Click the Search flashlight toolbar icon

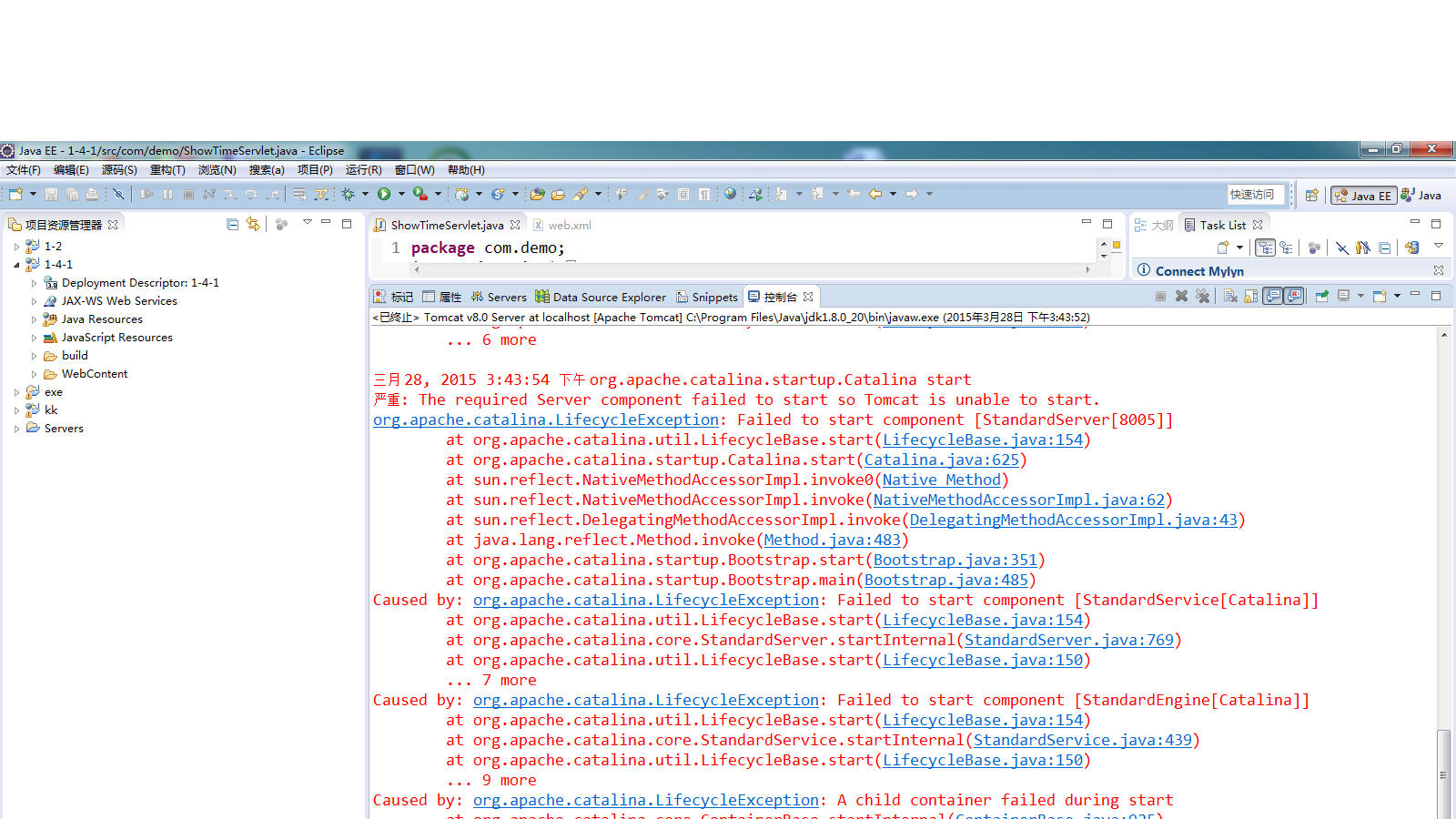point(580,194)
